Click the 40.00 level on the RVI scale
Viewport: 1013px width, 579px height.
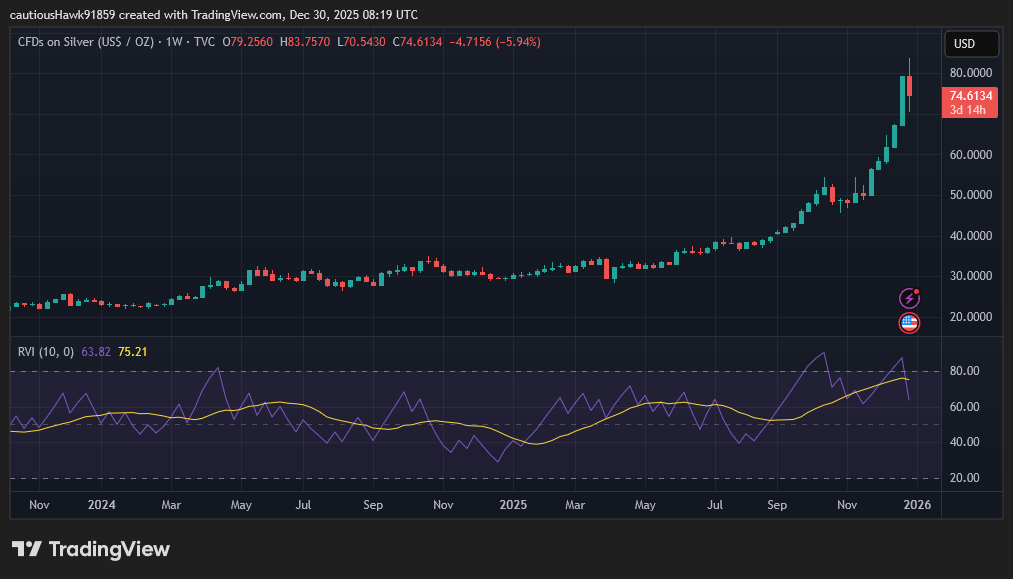click(x=962, y=442)
